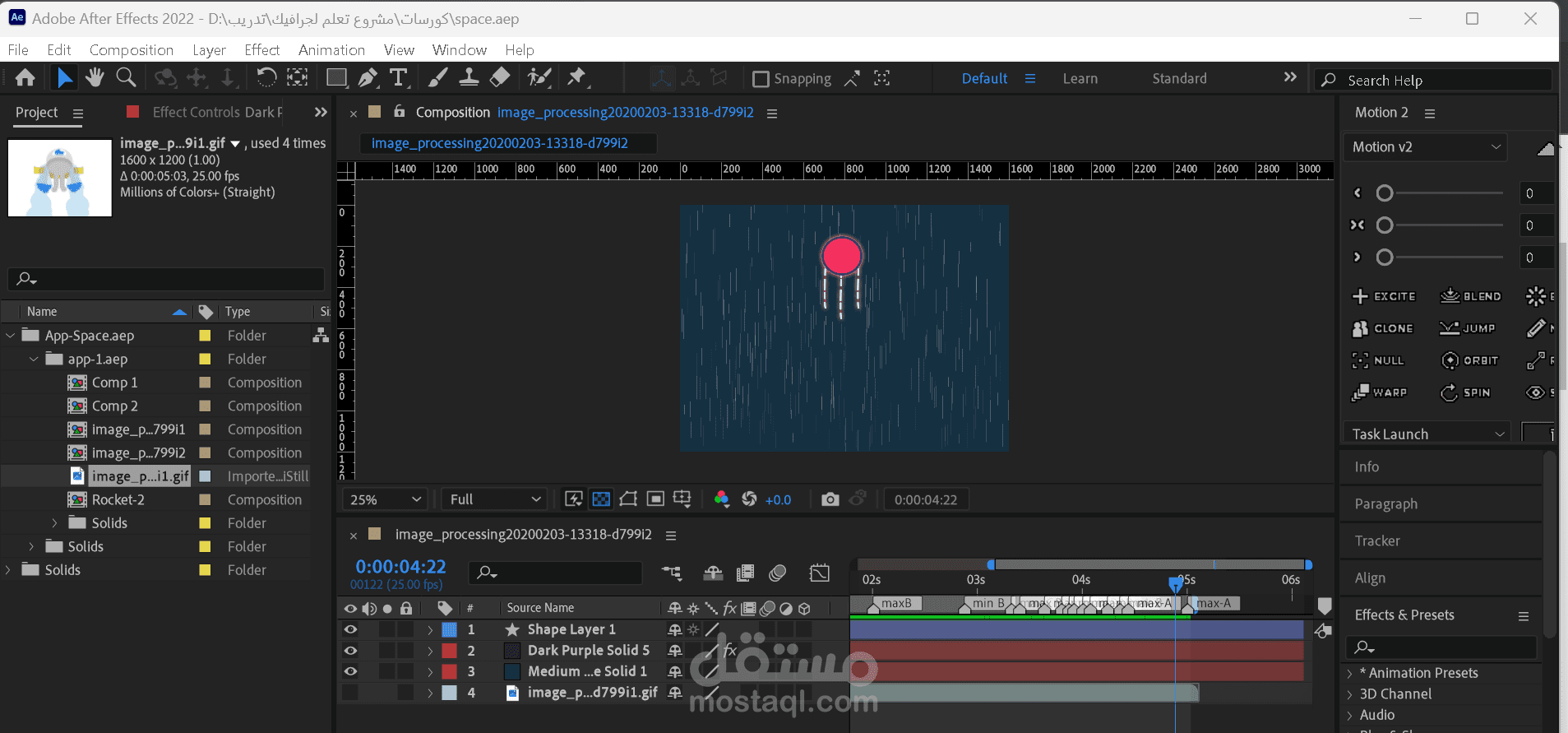
Task: Select the Eraser tool
Action: coord(500,78)
